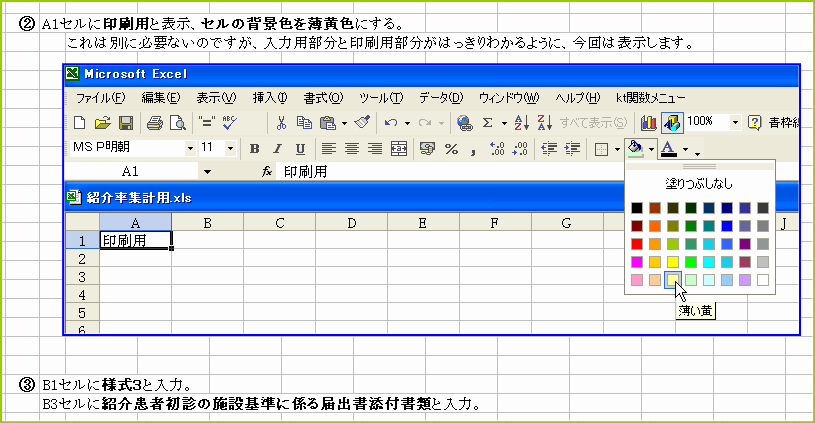Undo the last action with the Undo arrow icon
The image size is (815, 423).
(x=391, y=123)
